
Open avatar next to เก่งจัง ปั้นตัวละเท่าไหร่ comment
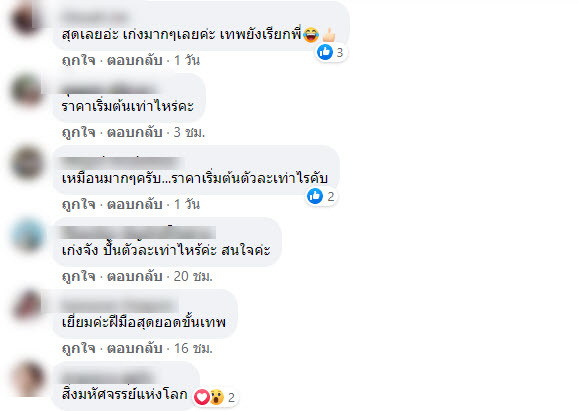tap(27, 234)
